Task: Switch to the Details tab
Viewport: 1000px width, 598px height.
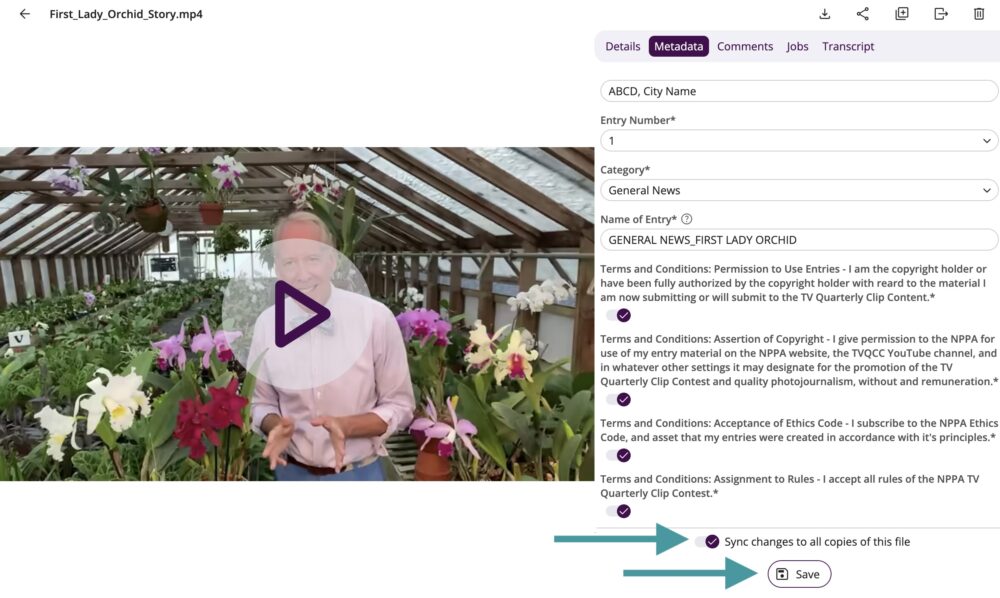Action: (622, 46)
